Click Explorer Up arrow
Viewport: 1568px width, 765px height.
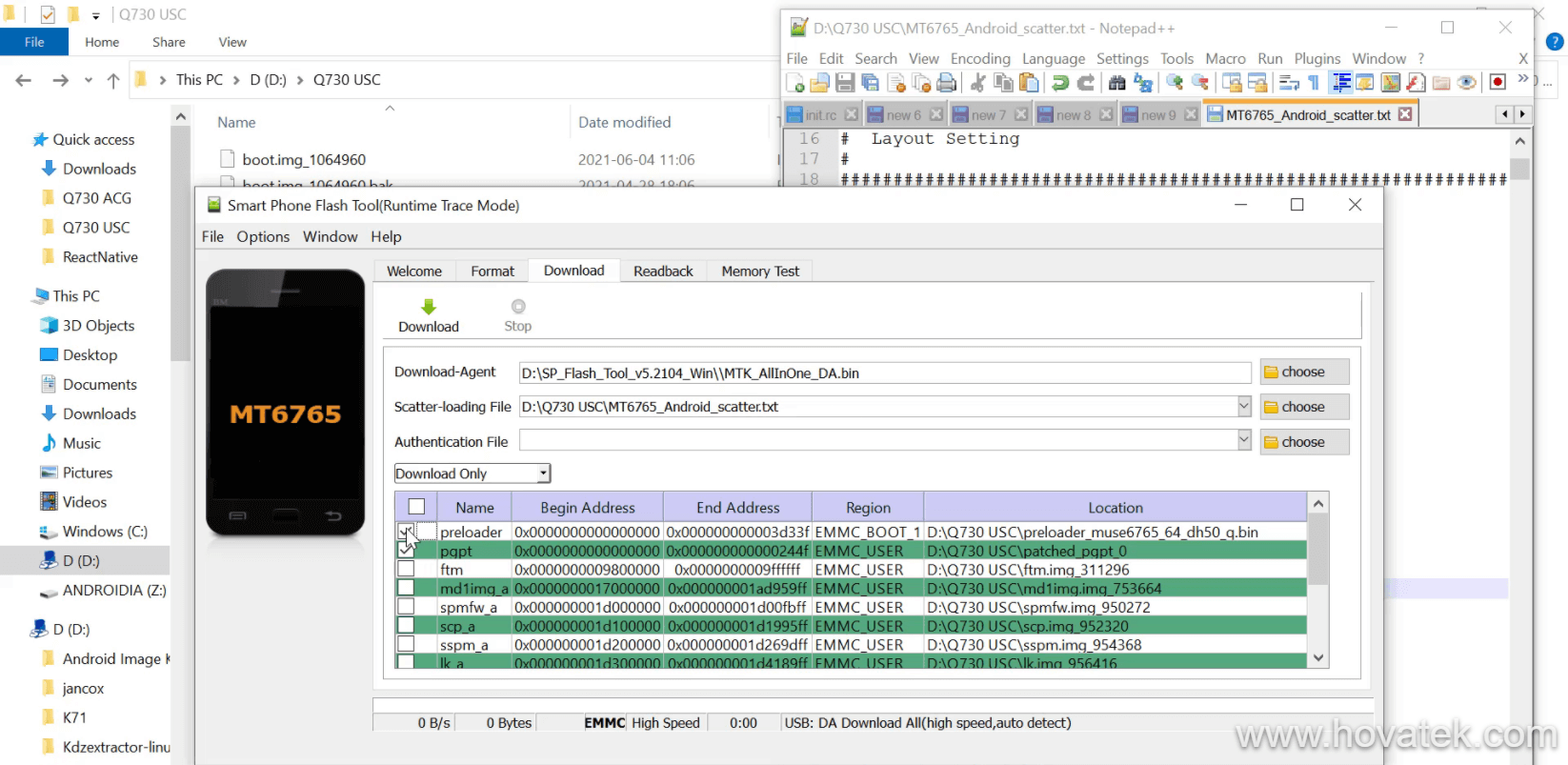[113, 80]
